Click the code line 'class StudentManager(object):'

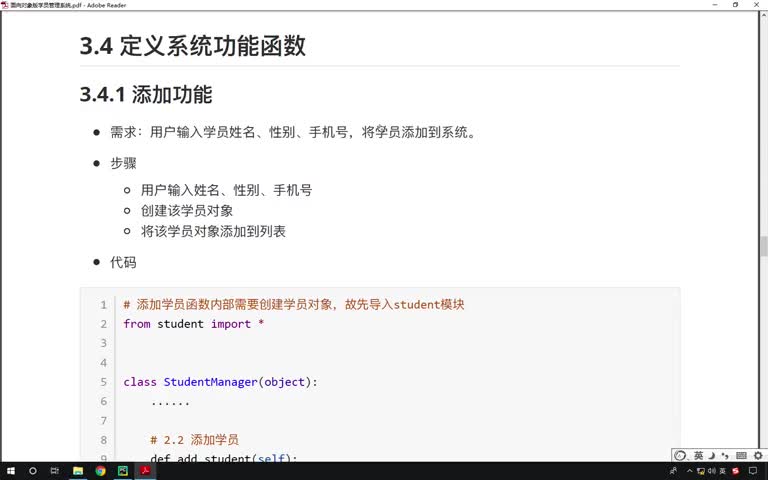(x=220, y=382)
